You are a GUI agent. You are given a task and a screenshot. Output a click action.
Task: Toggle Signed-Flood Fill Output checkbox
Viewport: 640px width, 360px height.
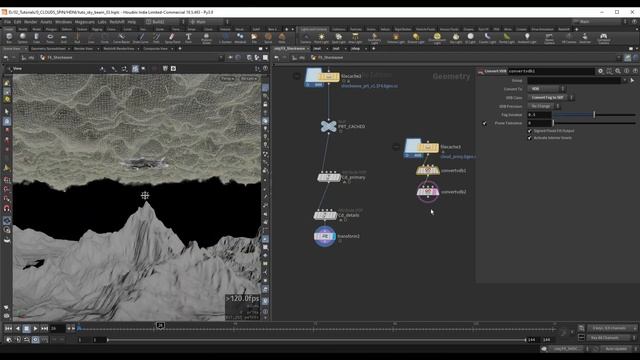[x=530, y=131]
